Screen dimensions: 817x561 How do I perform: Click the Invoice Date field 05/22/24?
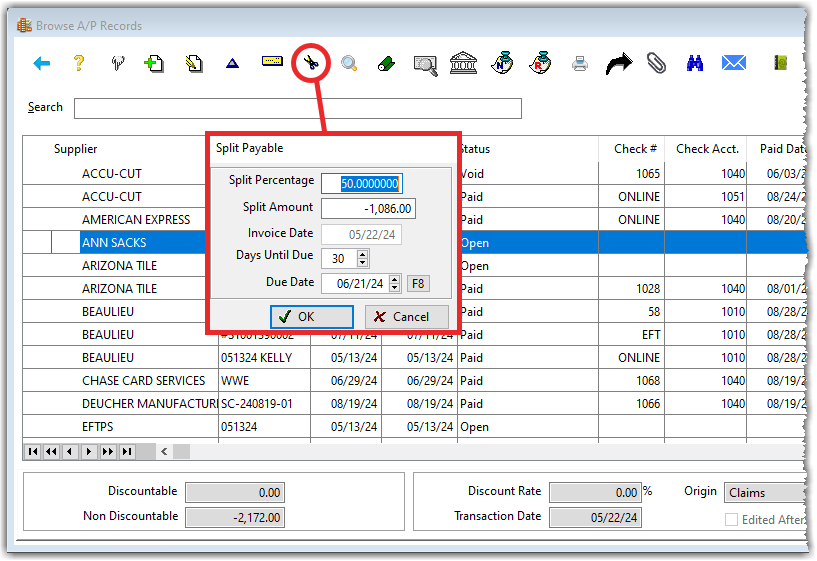(x=361, y=235)
